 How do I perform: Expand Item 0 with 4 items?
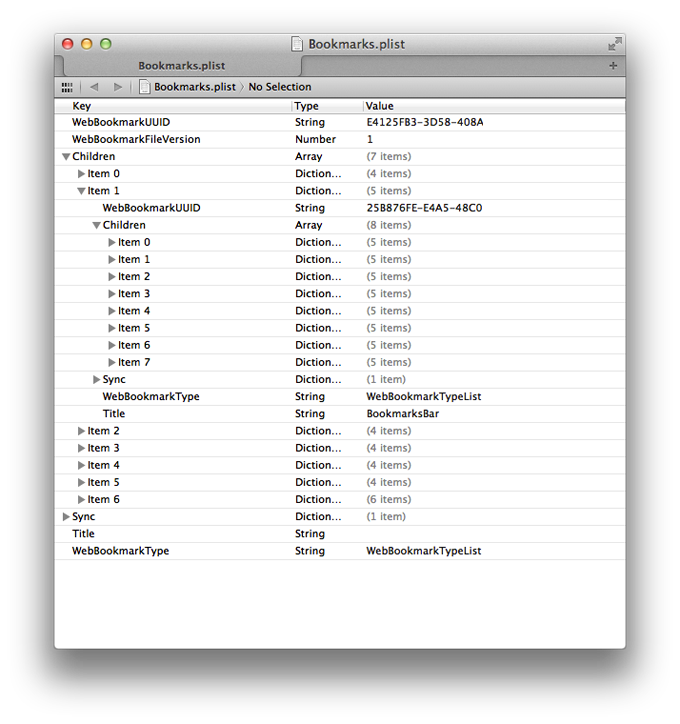(x=81, y=174)
